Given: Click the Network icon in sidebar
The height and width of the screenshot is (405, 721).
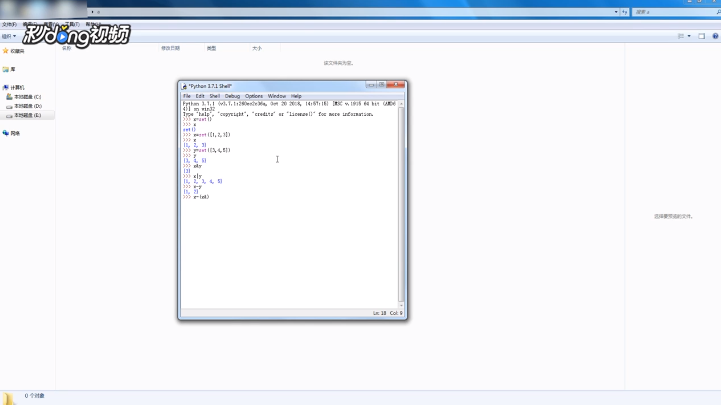Looking at the screenshot, I should (6, 133).
